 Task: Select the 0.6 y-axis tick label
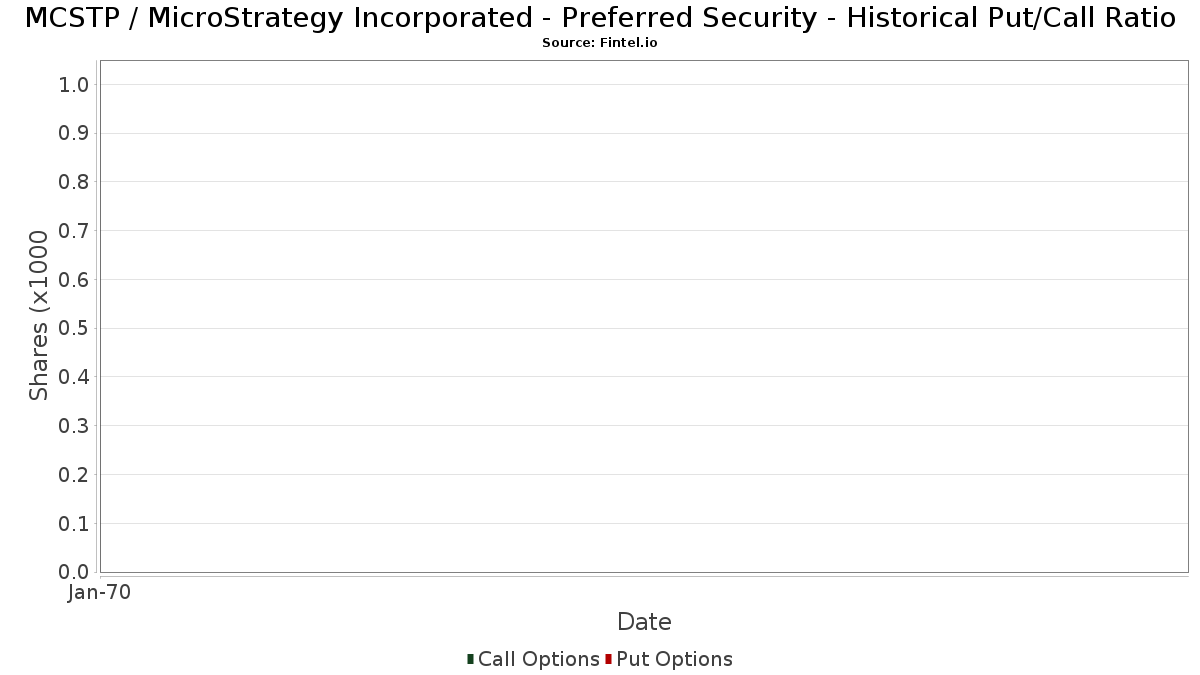pyautogui.click(x=74, y=280)
